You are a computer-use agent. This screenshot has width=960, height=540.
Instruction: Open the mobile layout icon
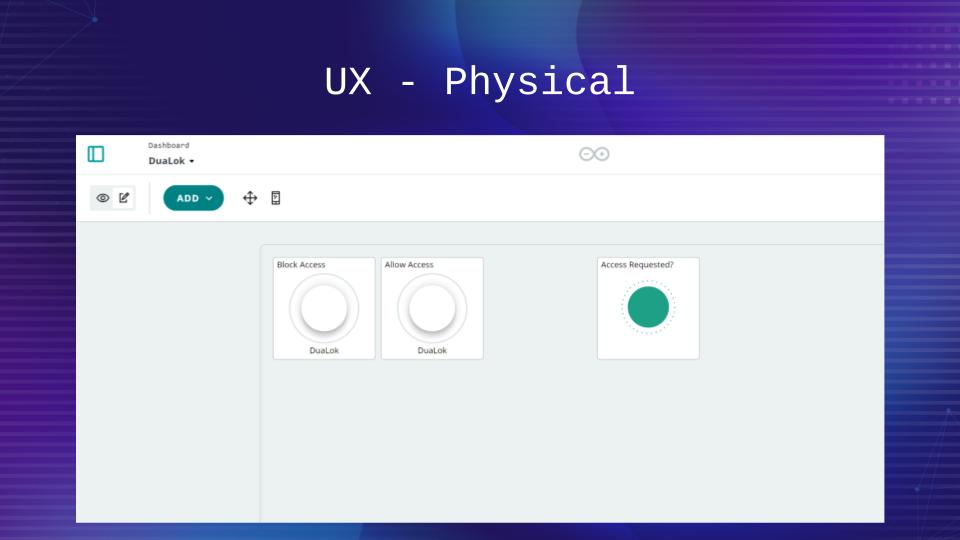click(276, 198)
